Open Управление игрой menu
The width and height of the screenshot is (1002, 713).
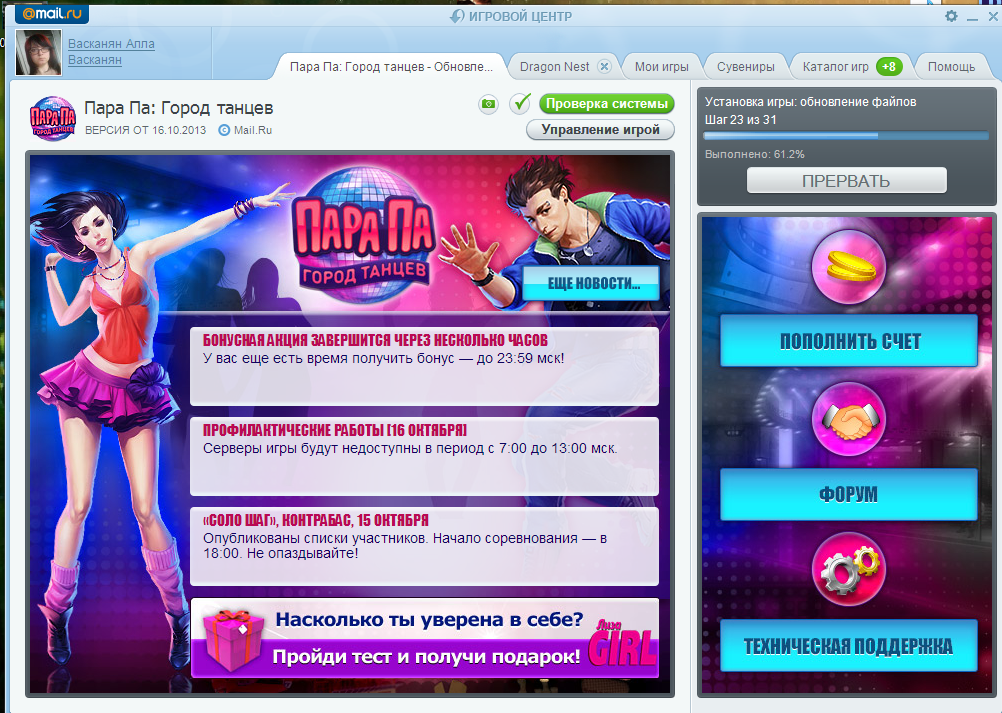(600, 130)
